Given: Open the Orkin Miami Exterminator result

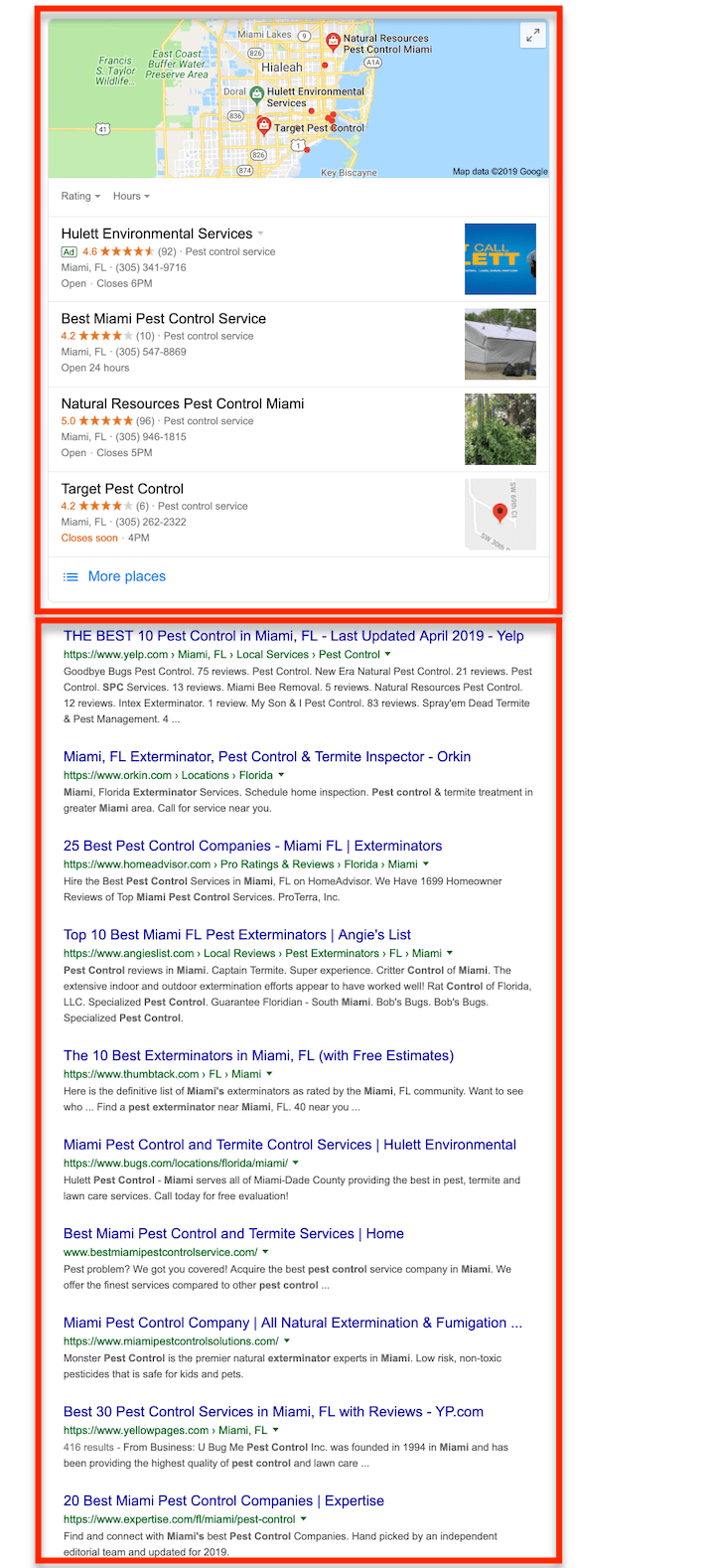Looking at the screenshot, I should pos(267,757).
